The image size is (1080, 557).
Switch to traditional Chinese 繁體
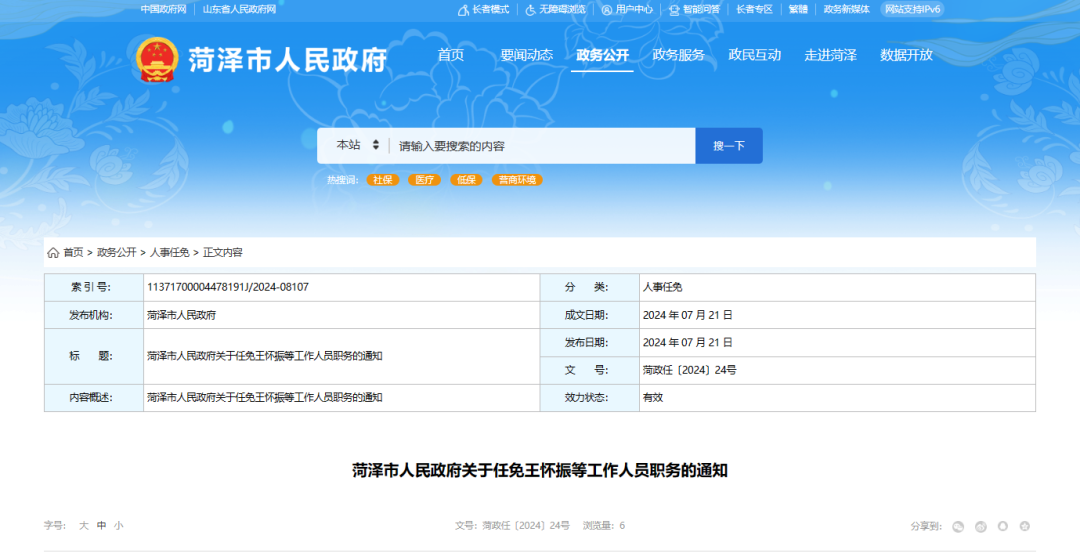coord(798,10)
